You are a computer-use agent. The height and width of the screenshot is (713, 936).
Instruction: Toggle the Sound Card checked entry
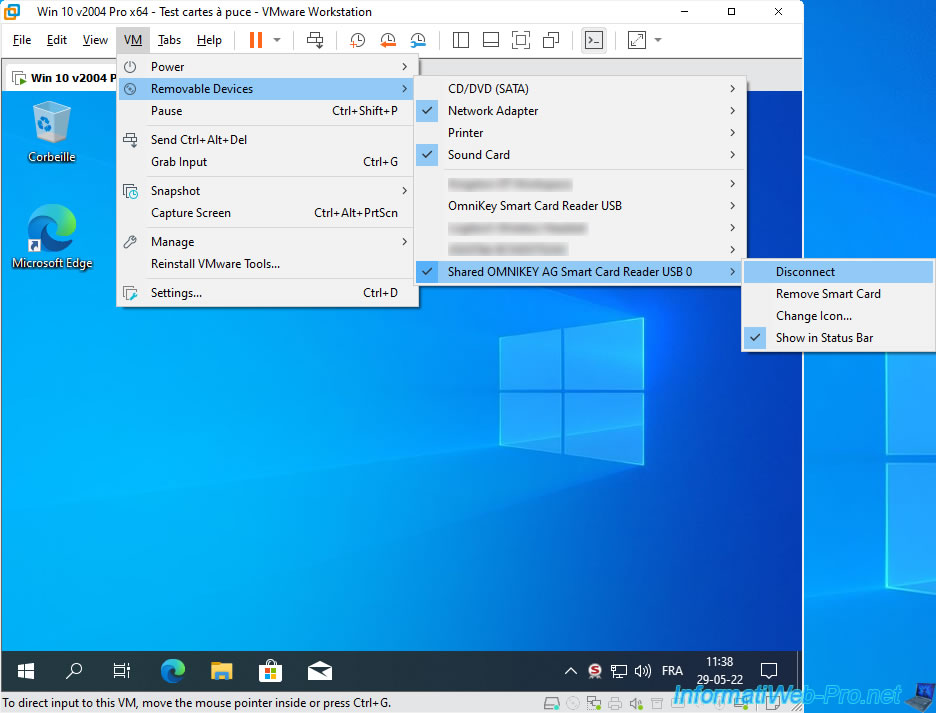pos(579,155)
